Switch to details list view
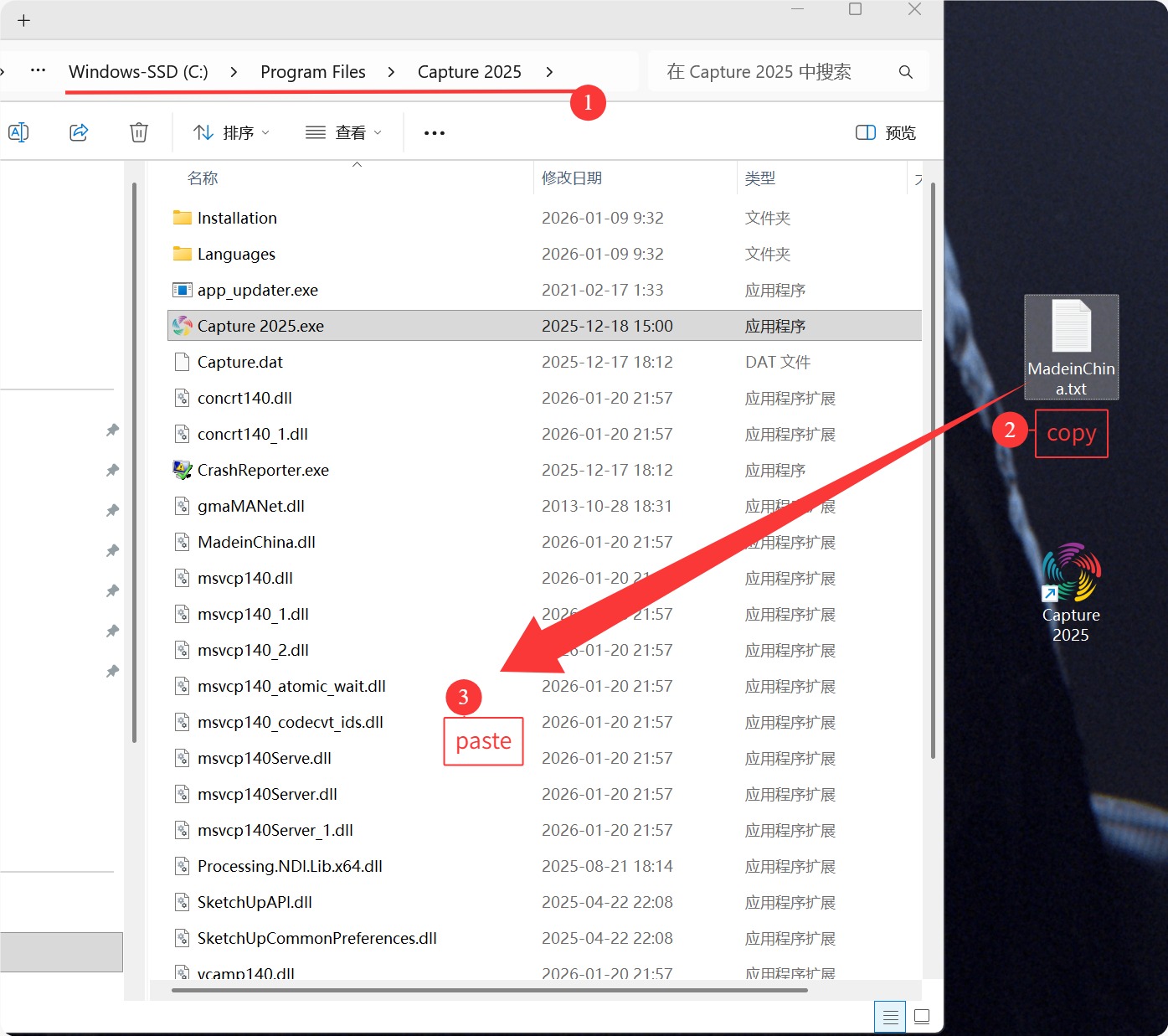 click(x=890, y=1017)
